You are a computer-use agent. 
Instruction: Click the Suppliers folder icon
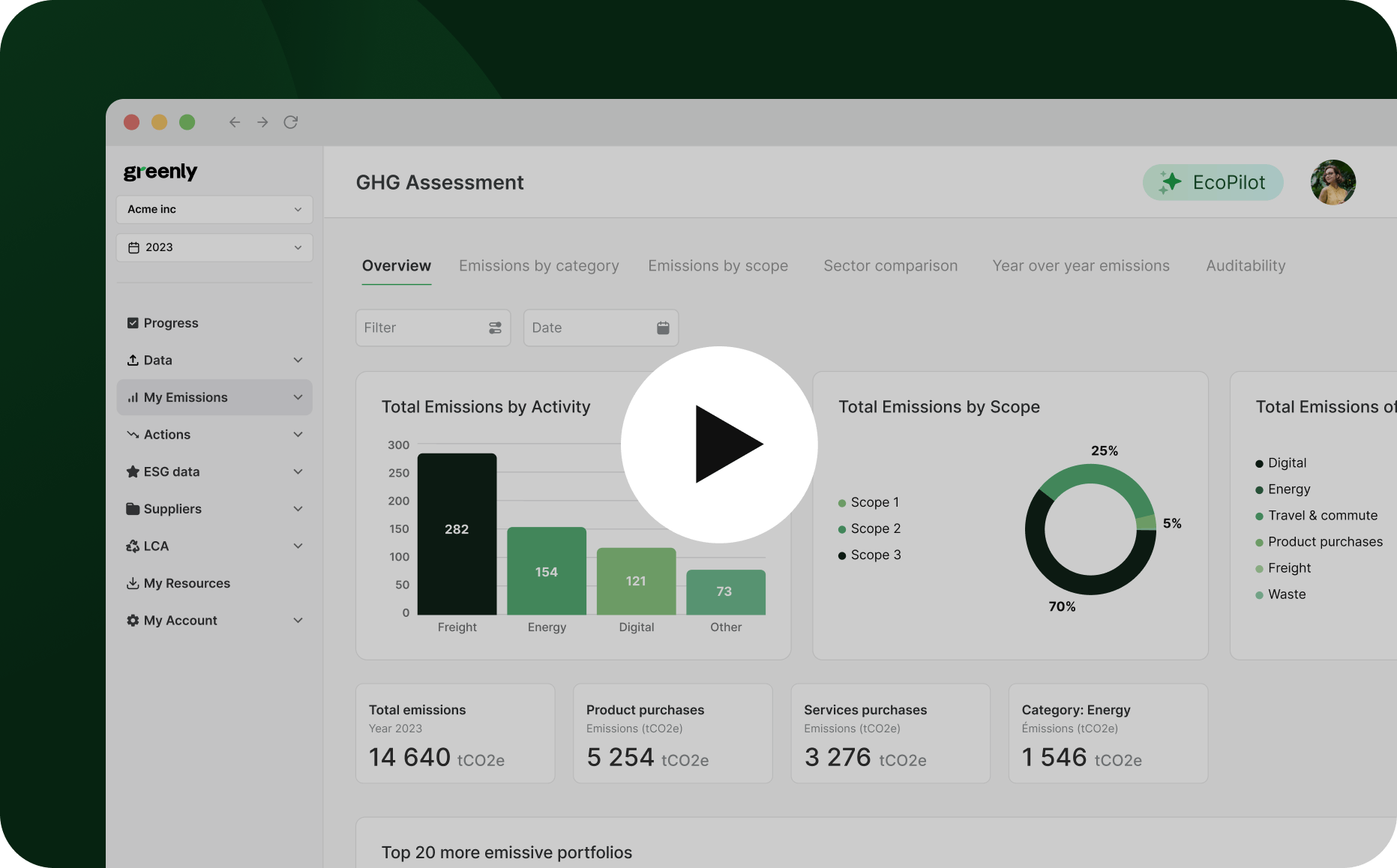pos(133,509)
